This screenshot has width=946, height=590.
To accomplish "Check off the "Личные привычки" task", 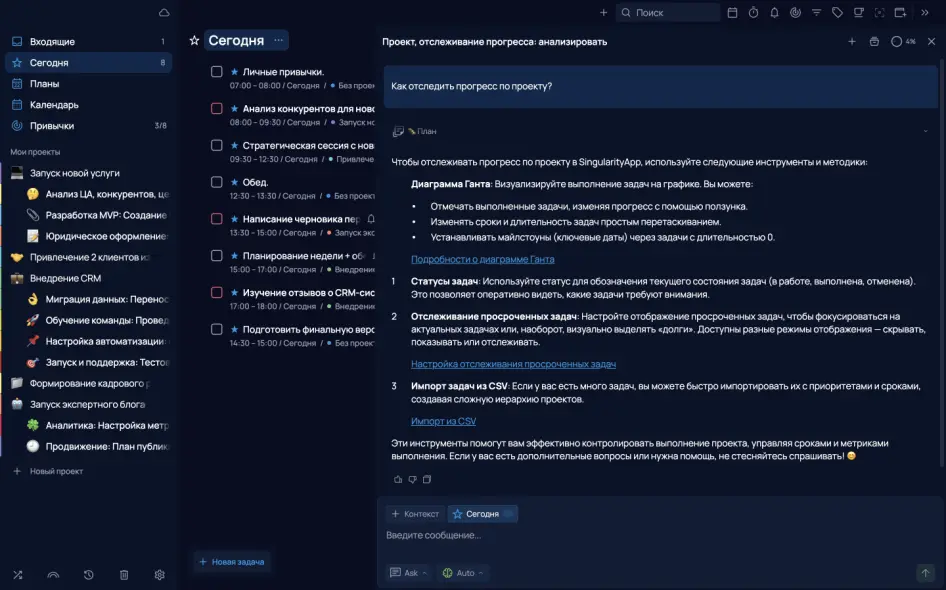I will pos(217,72).
